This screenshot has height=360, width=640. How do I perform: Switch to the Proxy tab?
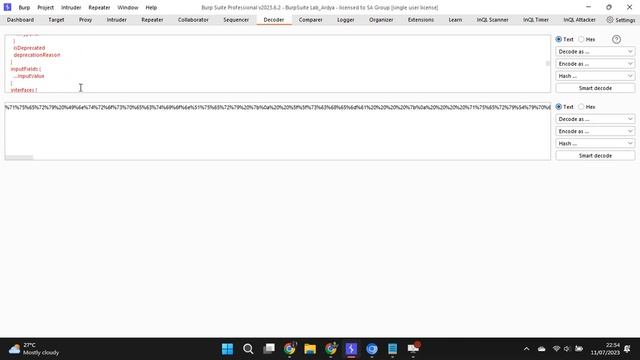[85, 20]
